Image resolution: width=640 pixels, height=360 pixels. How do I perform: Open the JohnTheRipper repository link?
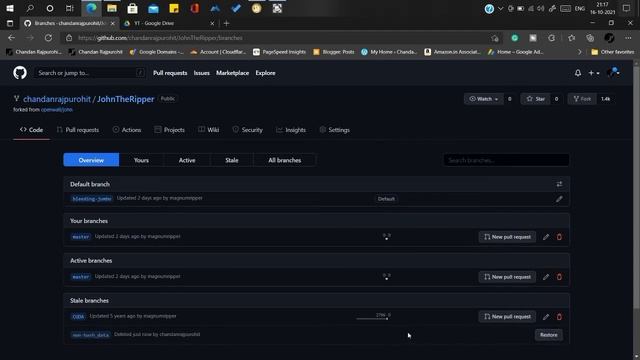(125, 99)
